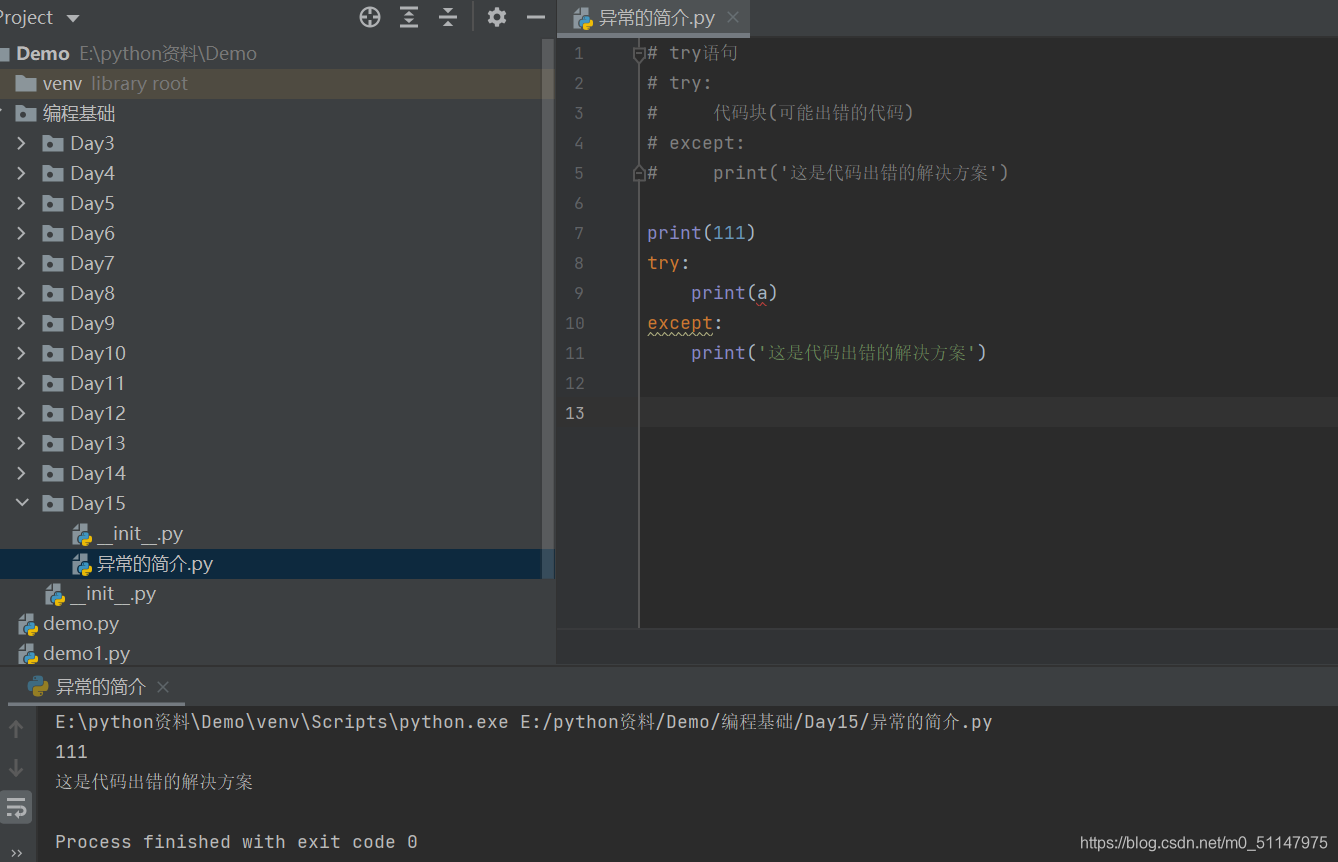Expand the Day9 folder
This screenshot has width=1338, height=862.
click(x=21, y=324)
